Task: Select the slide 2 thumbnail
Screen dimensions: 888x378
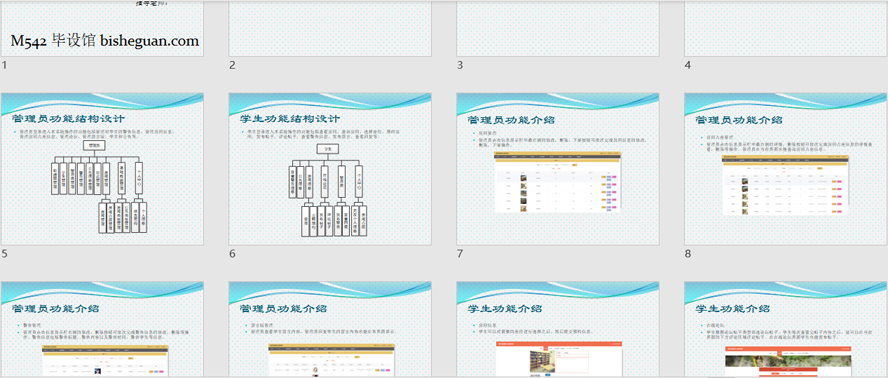Action: point(330,28)
